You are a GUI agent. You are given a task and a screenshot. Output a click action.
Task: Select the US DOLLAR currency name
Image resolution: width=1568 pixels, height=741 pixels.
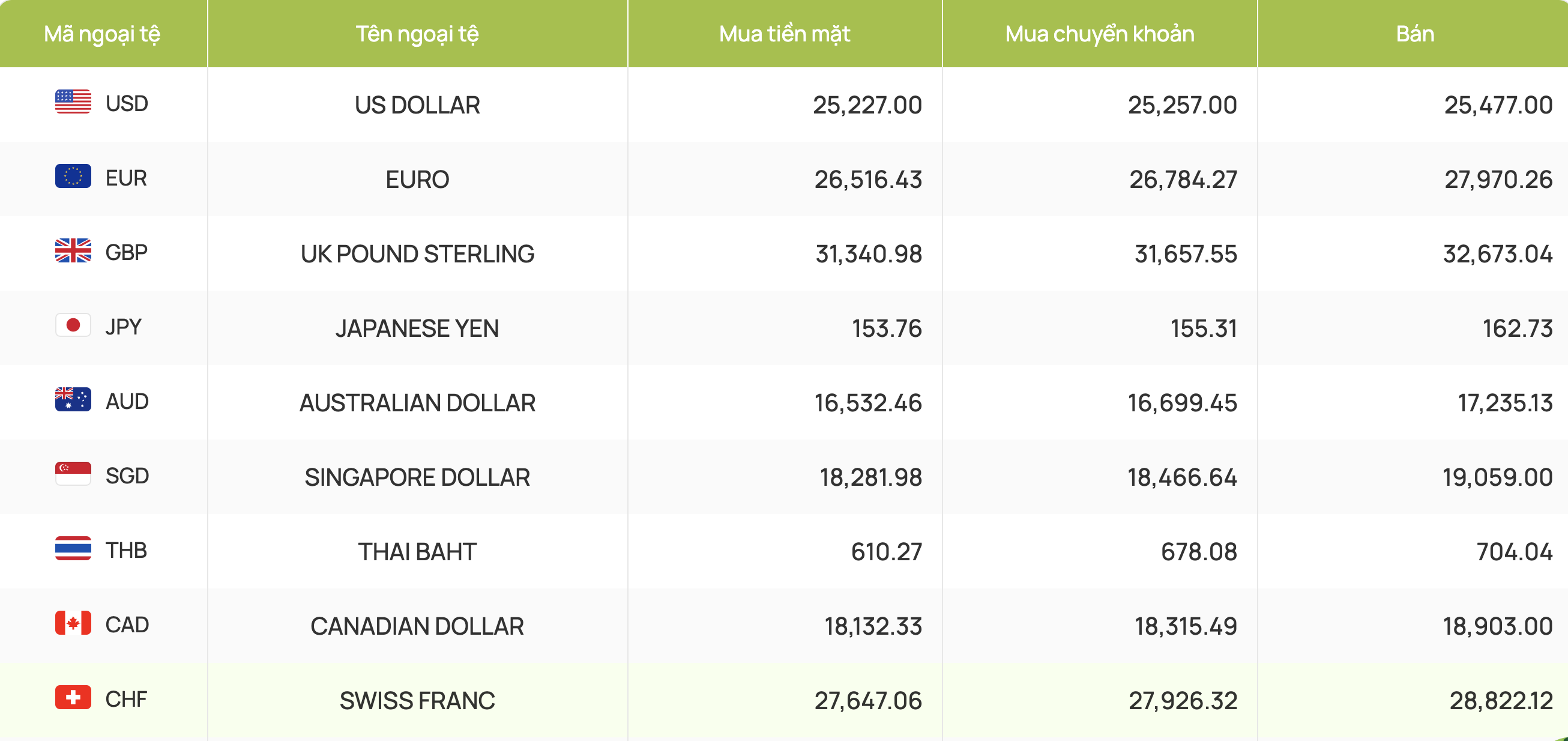(418, 104)
